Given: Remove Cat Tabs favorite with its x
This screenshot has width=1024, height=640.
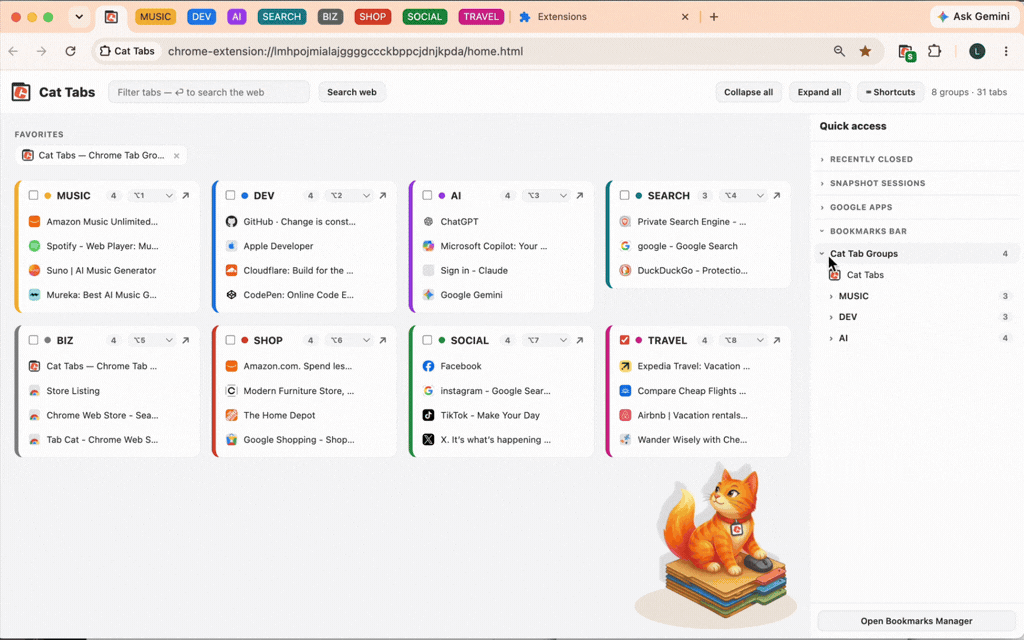Looking at the screenshot, I should tap(176, 155).
